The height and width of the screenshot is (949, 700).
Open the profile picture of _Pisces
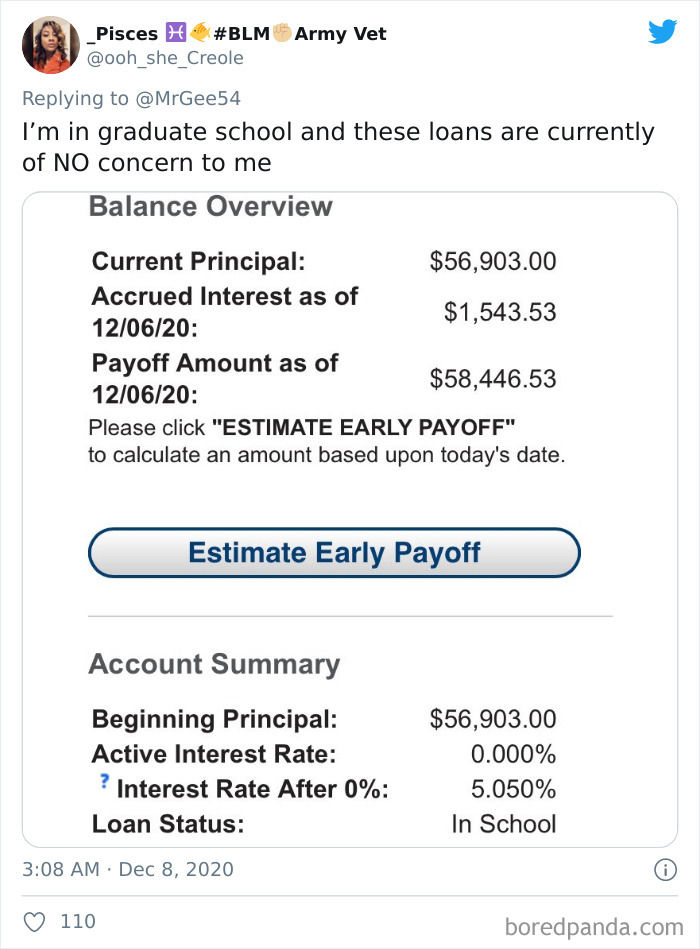coord(49,44)
